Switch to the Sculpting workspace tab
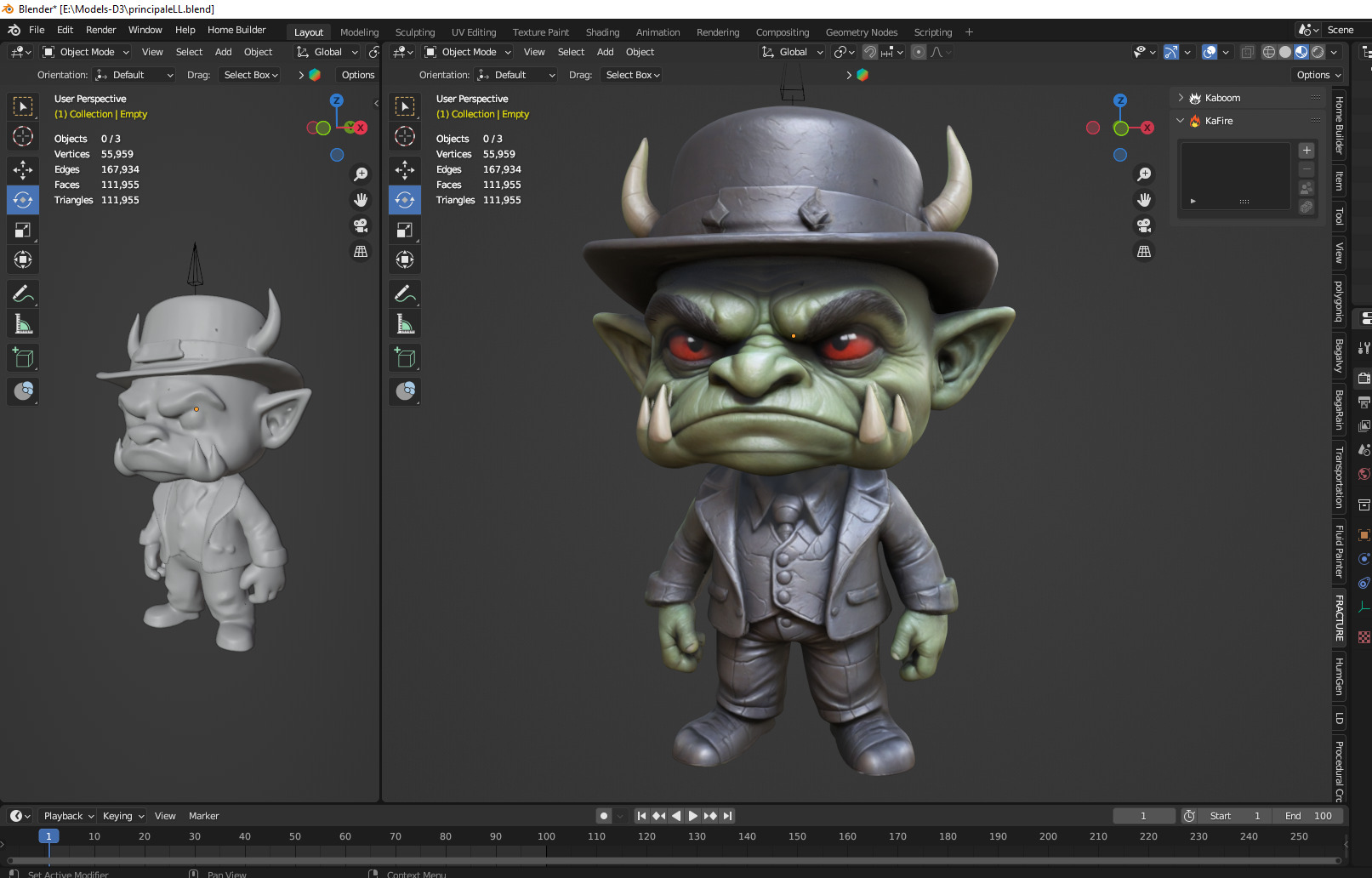The height and width of the screenshot is (878, 1372). click(x=415, y=32)
